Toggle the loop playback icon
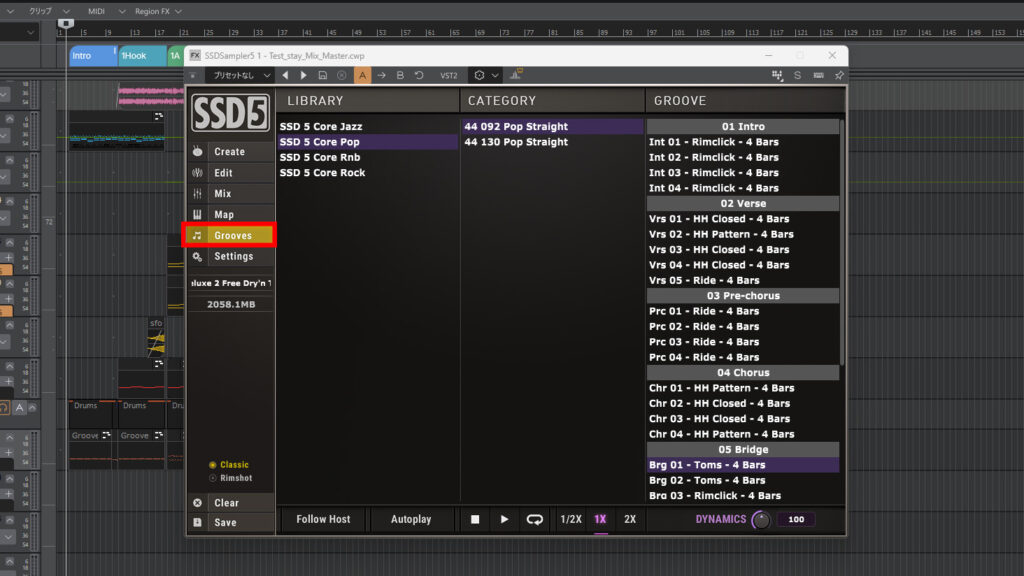1024x576 pixels. 535,520
